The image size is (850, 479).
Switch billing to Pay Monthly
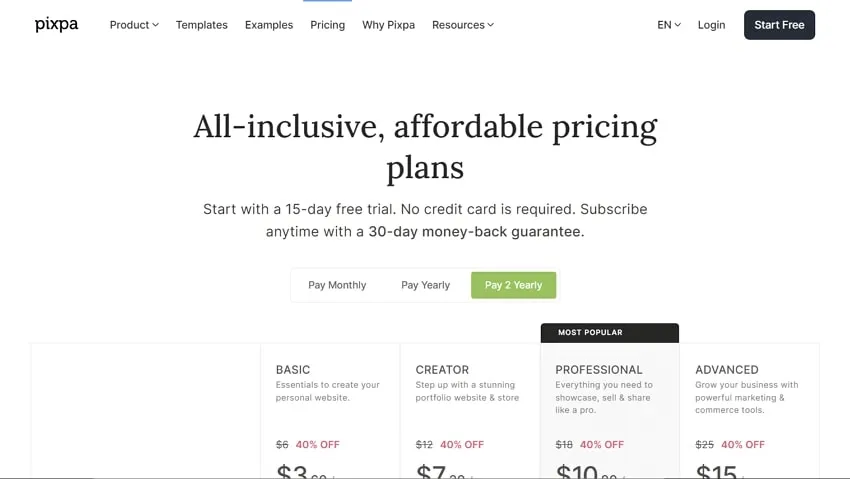[337, 285]
